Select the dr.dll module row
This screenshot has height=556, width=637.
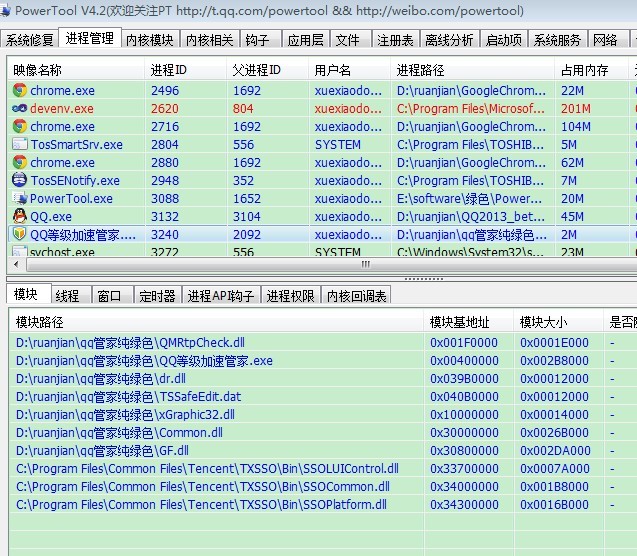323,379
